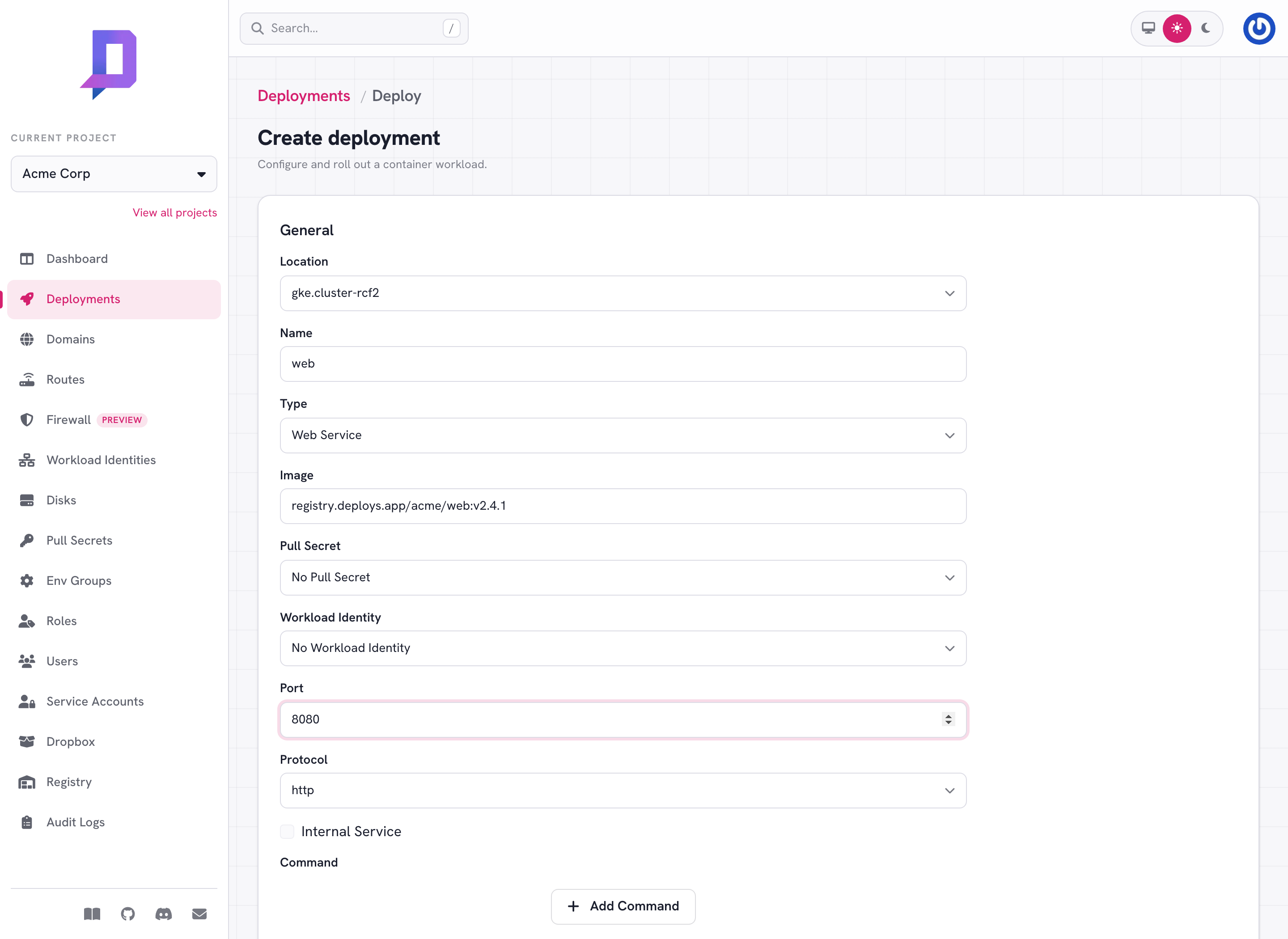Open Dropbox in sidebar
The width and height of the screenshot is (1288, 939).
pos(114,742)
